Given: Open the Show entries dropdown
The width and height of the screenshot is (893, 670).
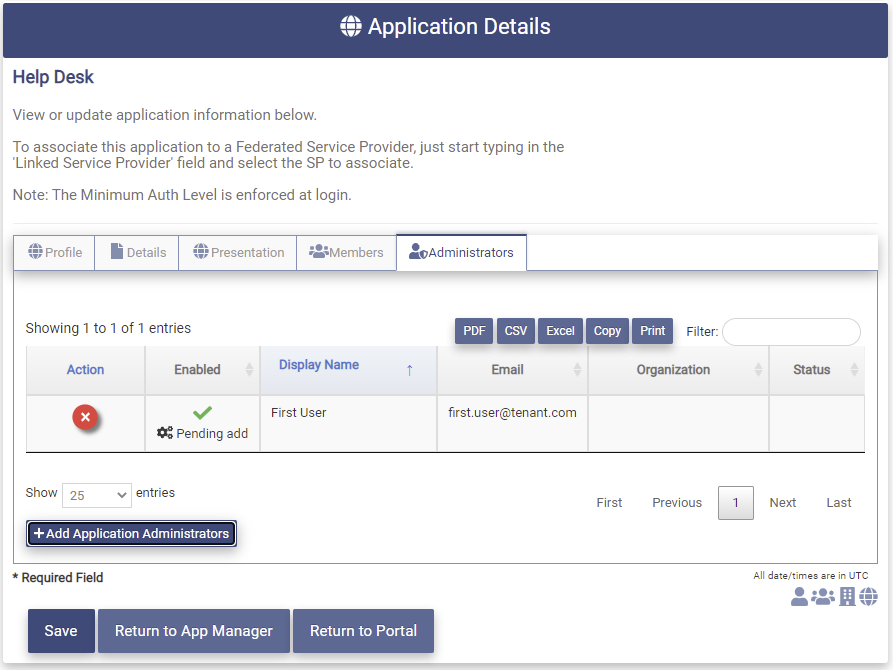Looking at the screenshot, I should [x=97, y=495].
